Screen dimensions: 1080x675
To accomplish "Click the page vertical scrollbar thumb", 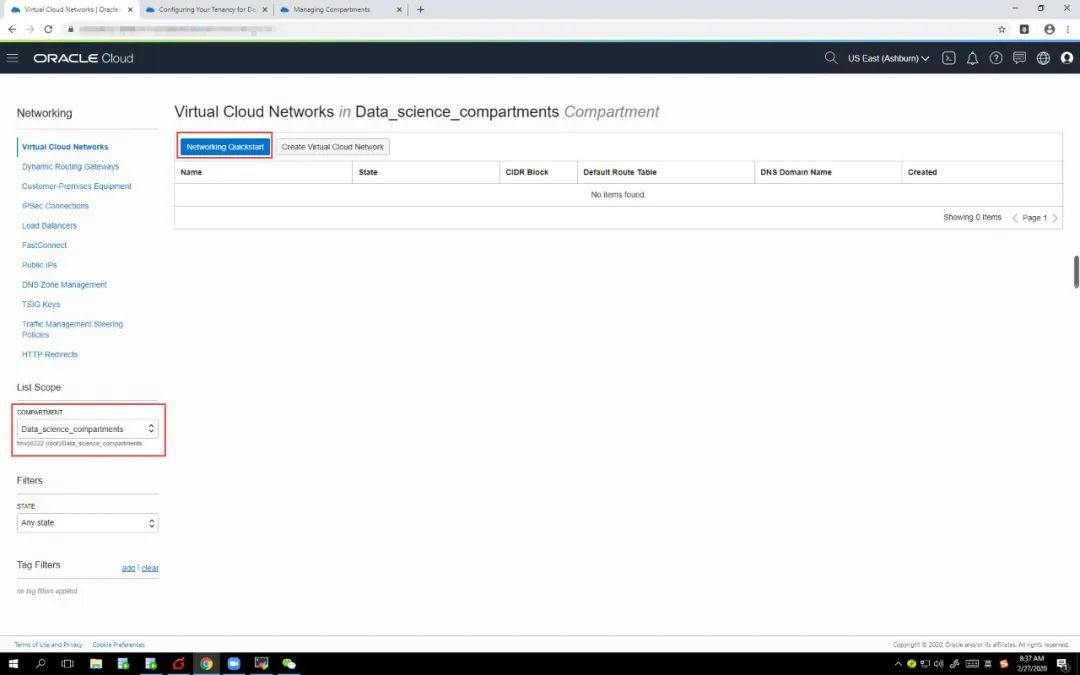I will [1076, 271].
